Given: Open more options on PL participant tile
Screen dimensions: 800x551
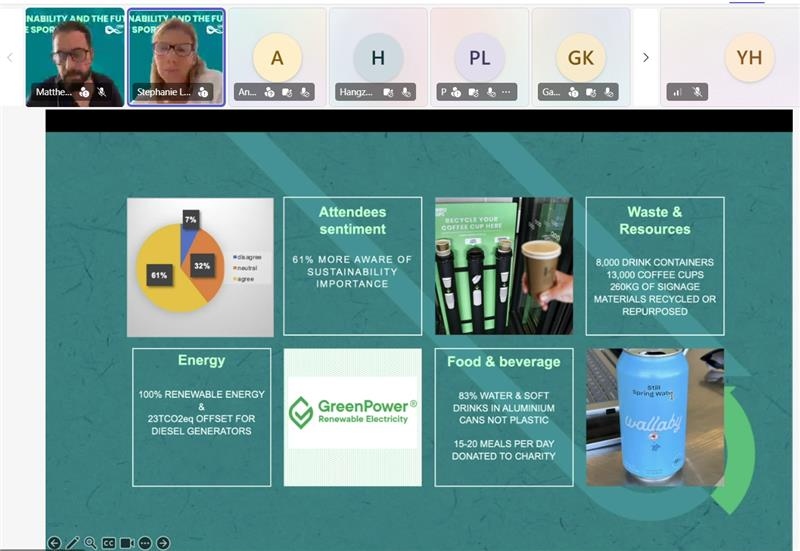Looking at the screenshot, I should click(x=506, y=92).
